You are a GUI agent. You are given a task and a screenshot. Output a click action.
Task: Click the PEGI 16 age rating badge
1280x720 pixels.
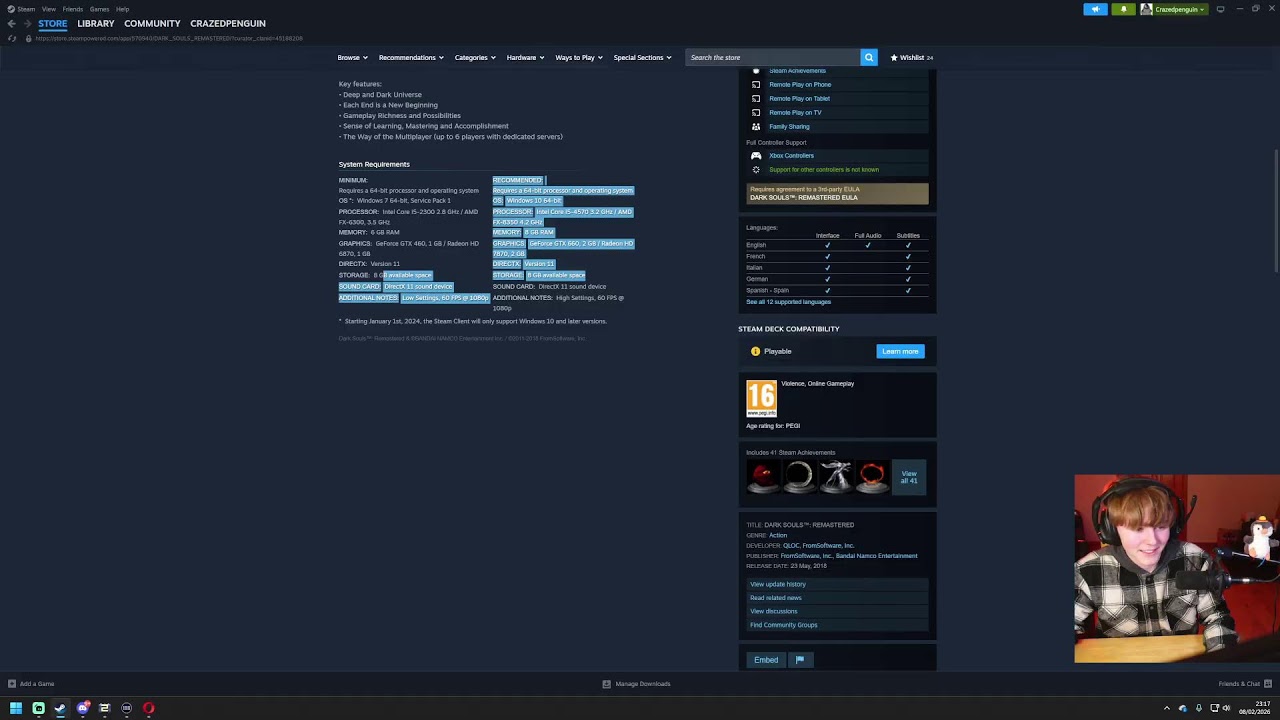(x=761, y=398)
